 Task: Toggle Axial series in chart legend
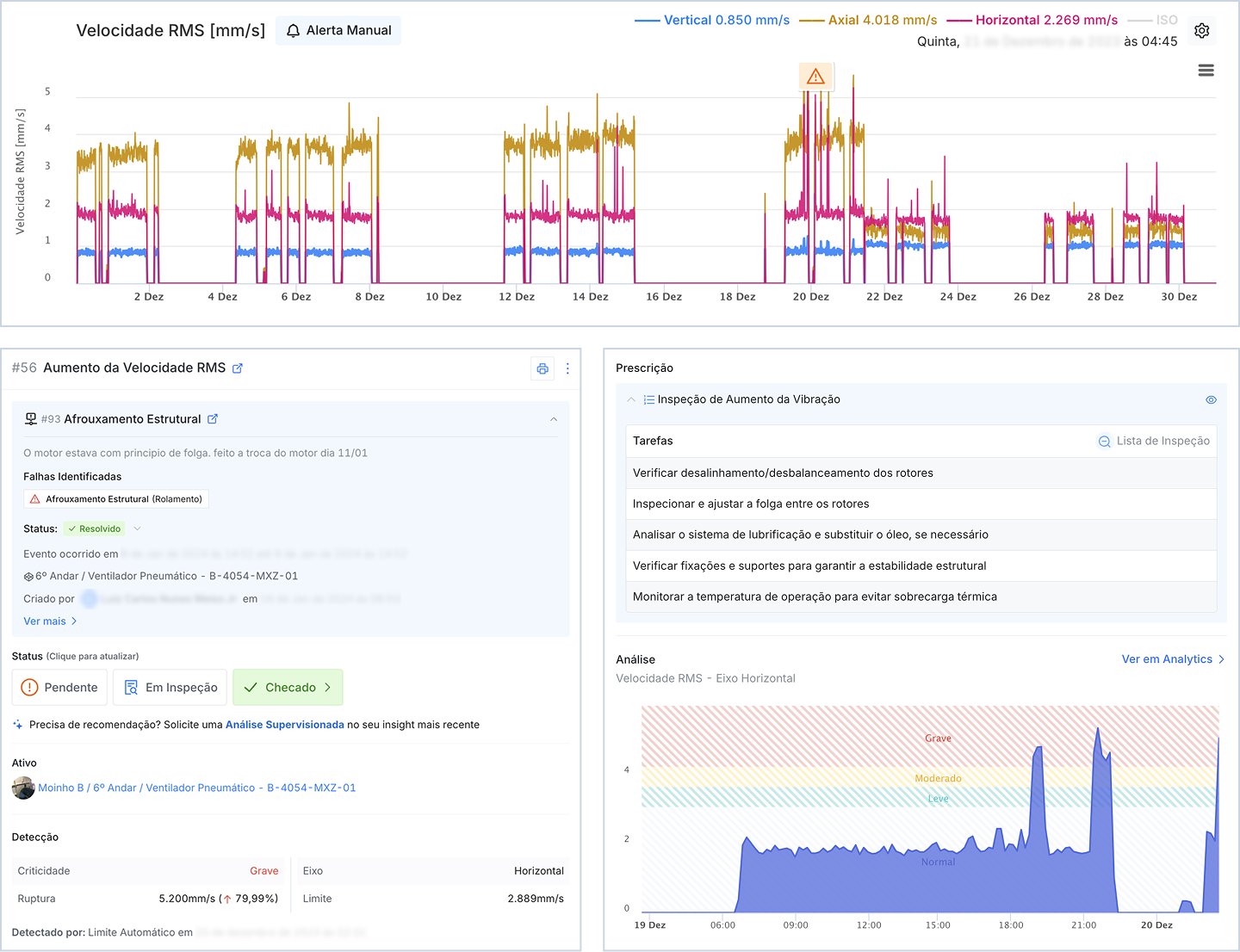pos(868,20)
